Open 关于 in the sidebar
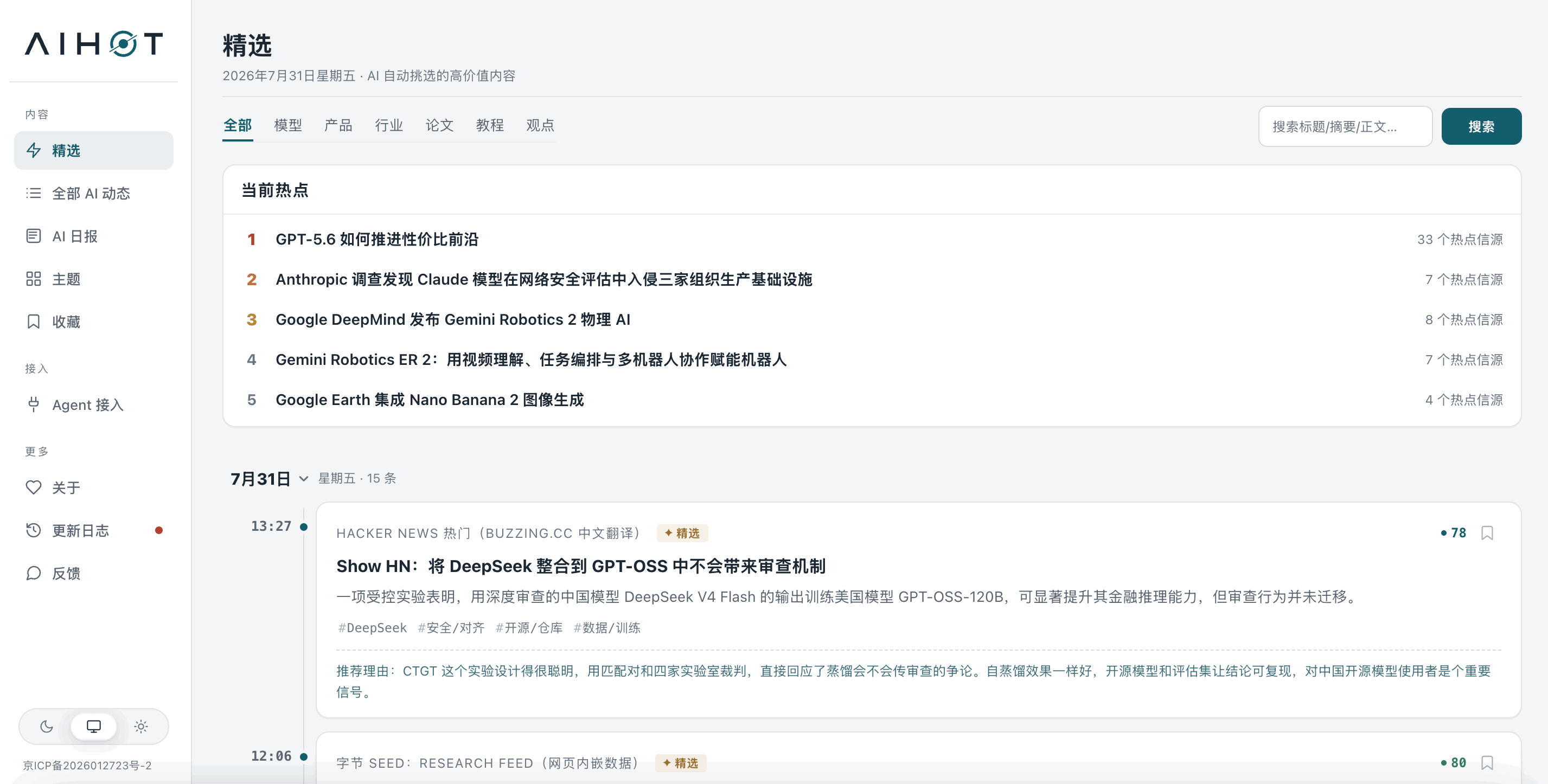Screen dimensions: 1548x784 click(x=94, y=487)
